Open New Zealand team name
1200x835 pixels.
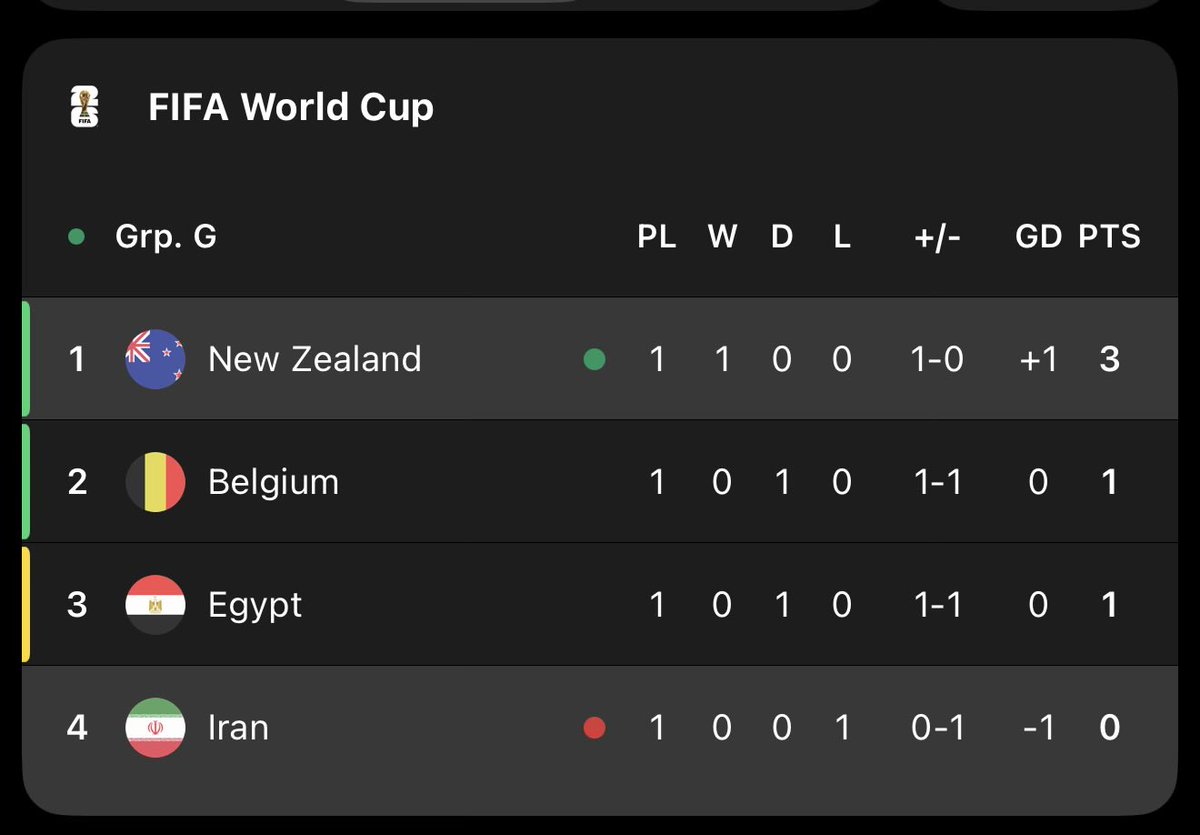point(314,359)
